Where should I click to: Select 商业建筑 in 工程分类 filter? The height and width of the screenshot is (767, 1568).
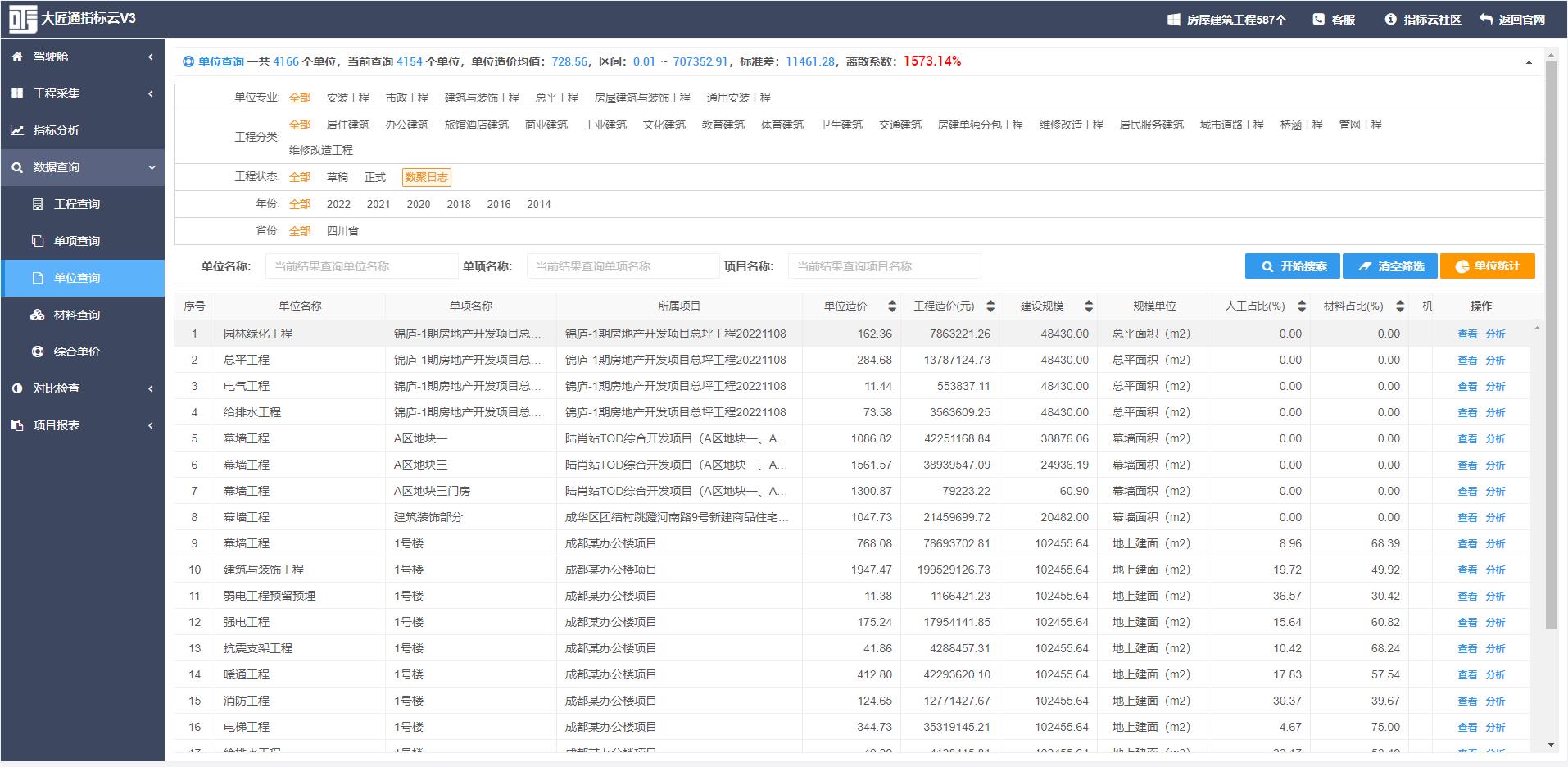(x=546, y=125)
